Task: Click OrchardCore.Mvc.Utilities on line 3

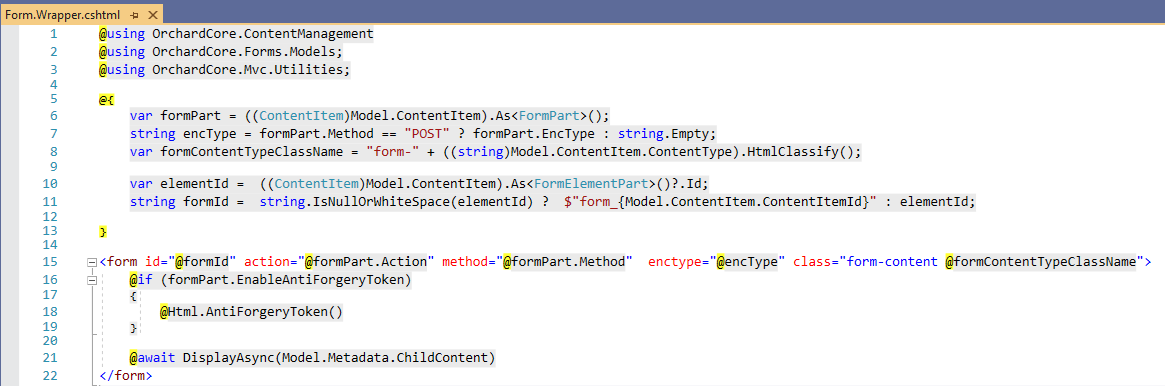Action: pyautogui.click(x=247, y=70)
